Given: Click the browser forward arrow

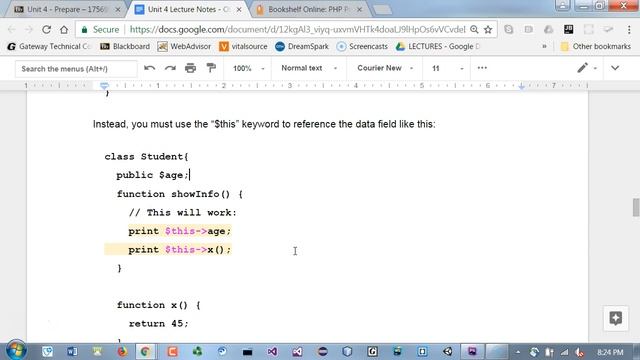Looking at the screenshot, I should [x=29, y=29].
